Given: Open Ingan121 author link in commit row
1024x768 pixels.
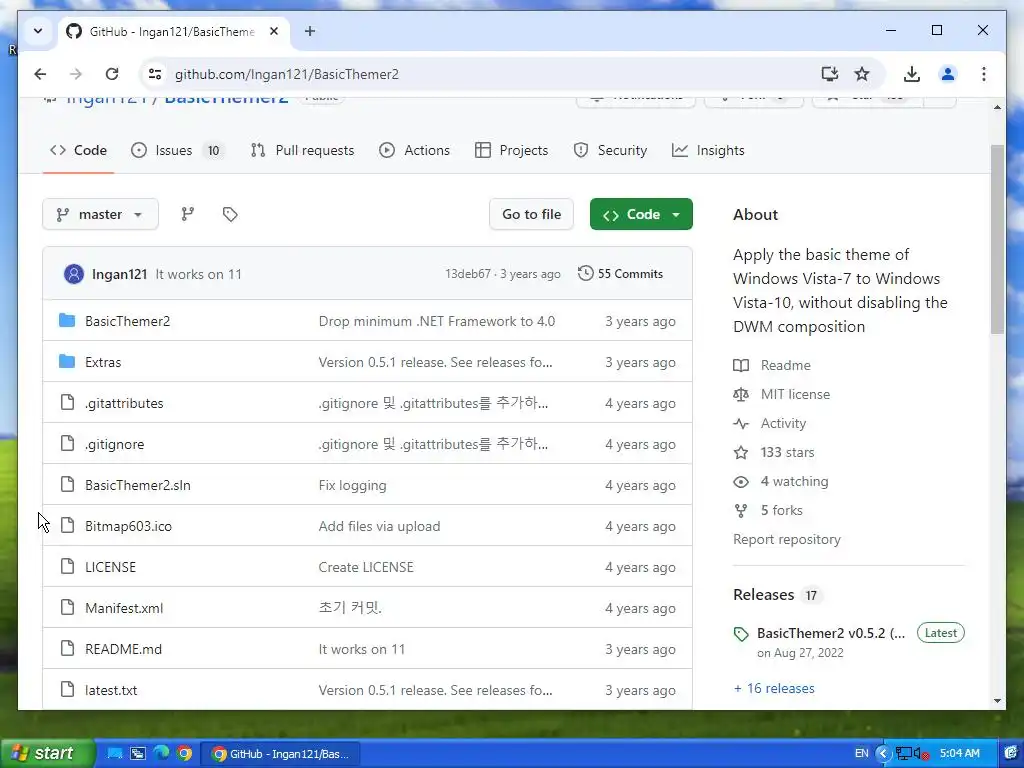Looking at the screenshot, I should [120, 274].
